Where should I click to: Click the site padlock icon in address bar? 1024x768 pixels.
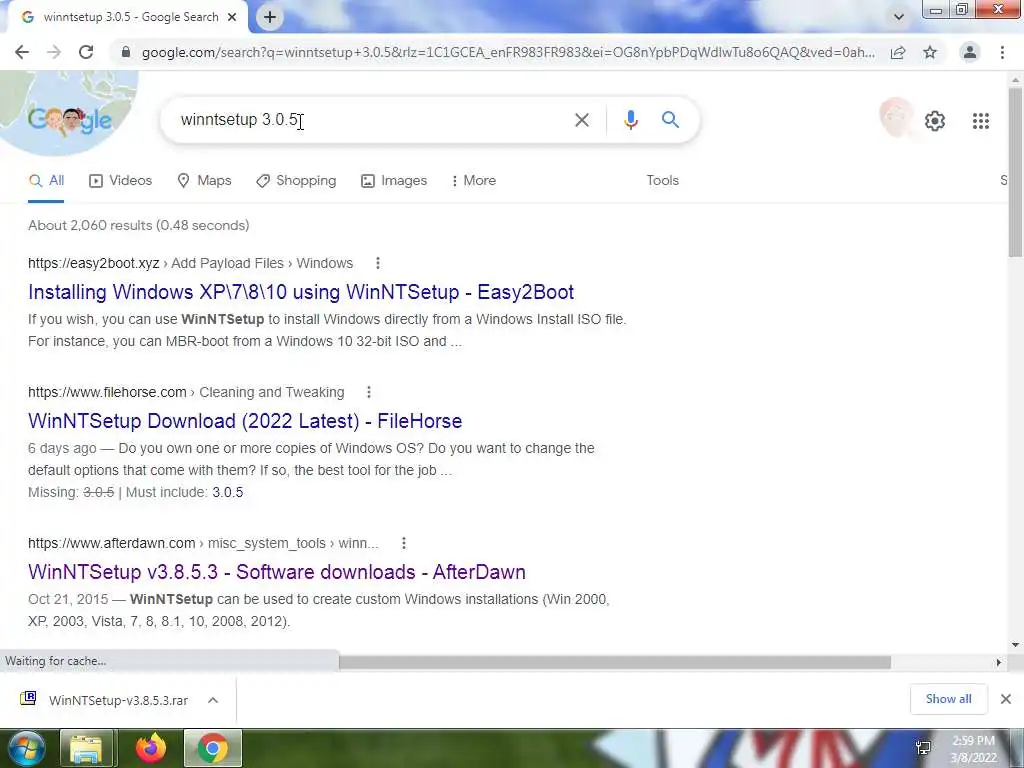(126, 52)
